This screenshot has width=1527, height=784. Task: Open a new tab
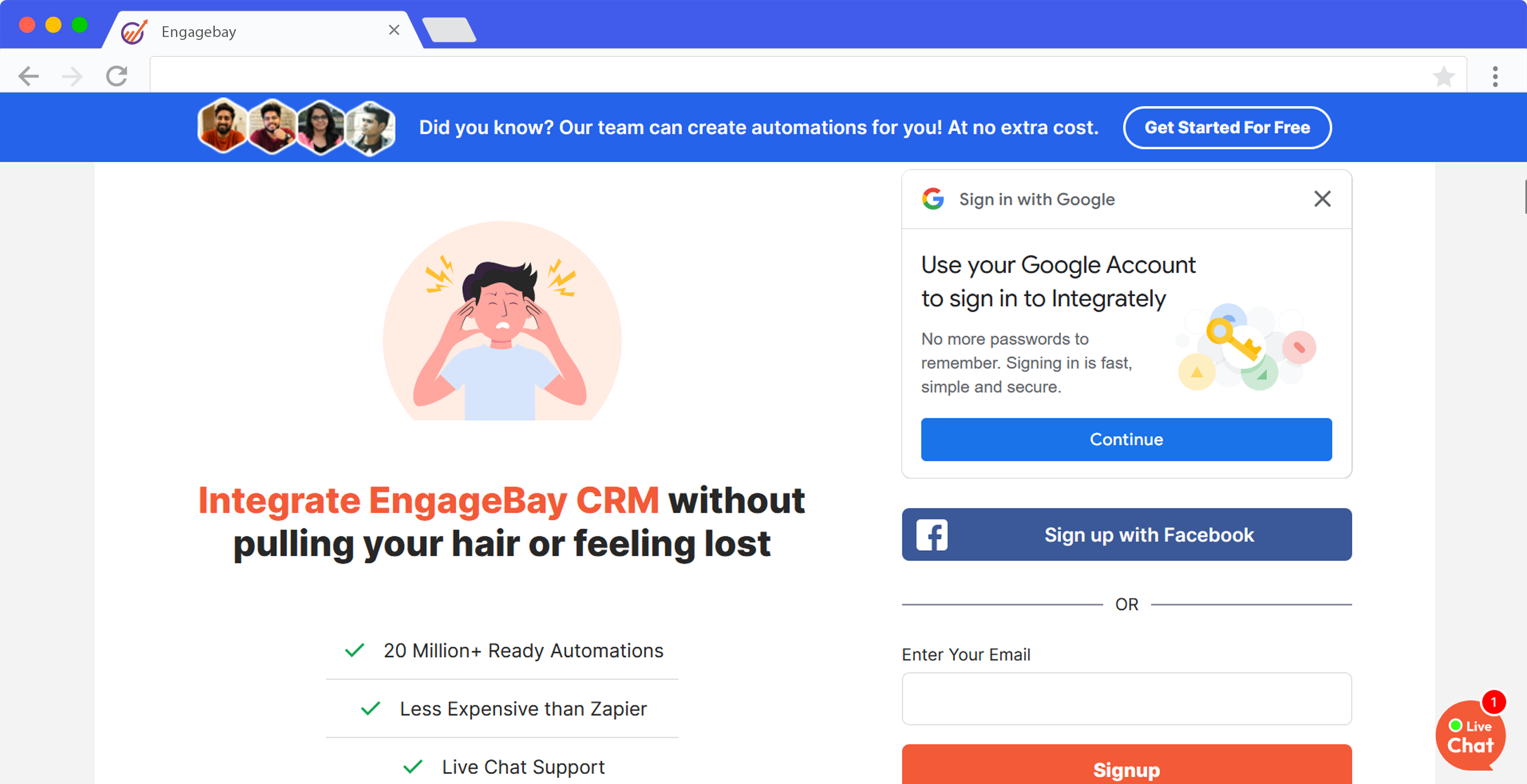pos(449,30)
